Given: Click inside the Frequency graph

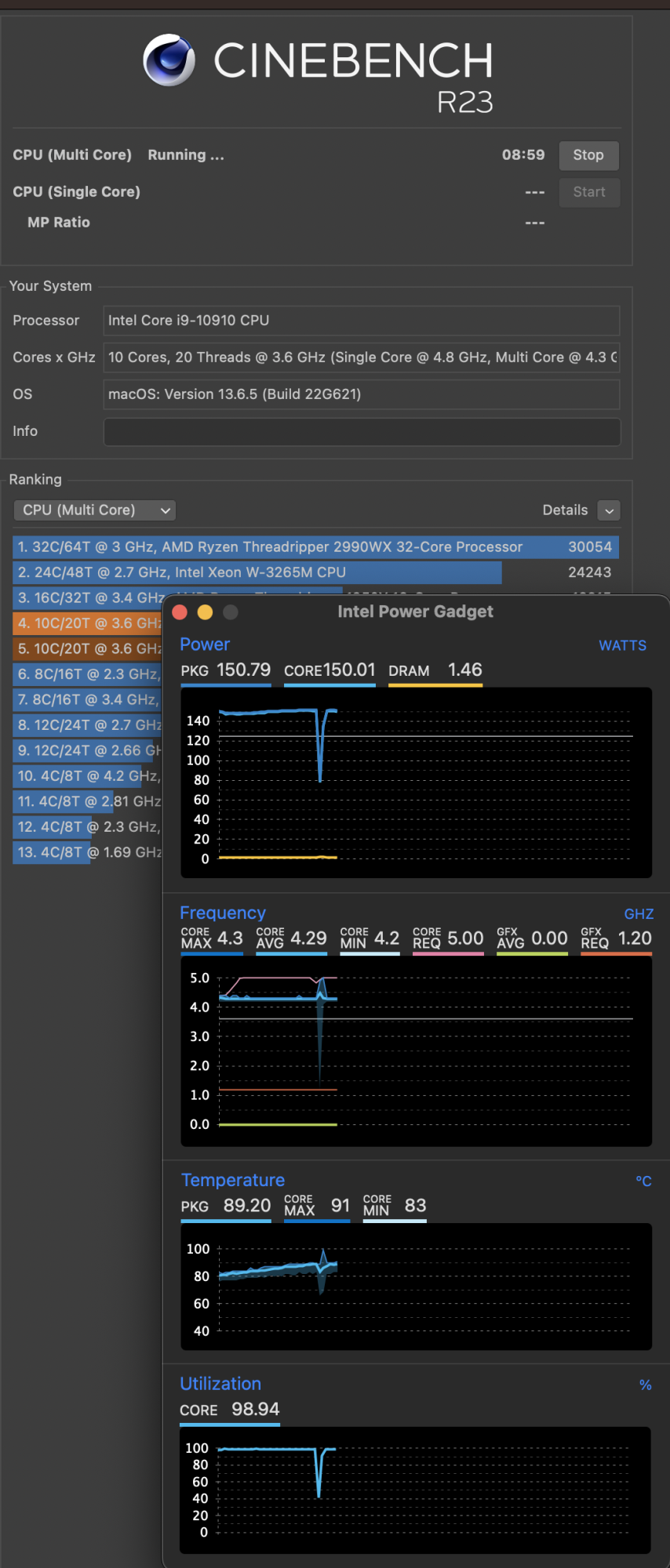Looking at the screenshot, I should (x=417, y=1051).
